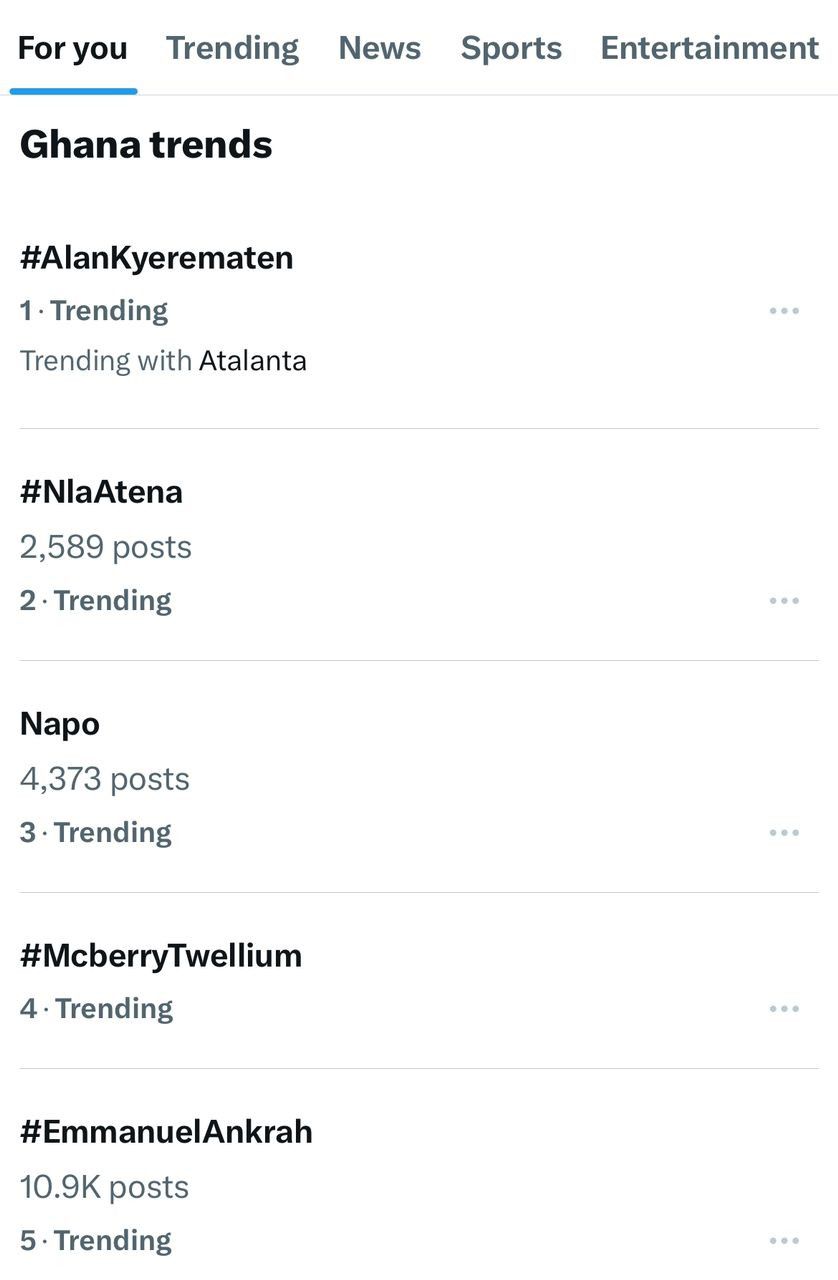Image resolution: width=838 pixels, height=1280 pixels.
Task: Click the Ghana trends heading
Action: tap(146, 145)
